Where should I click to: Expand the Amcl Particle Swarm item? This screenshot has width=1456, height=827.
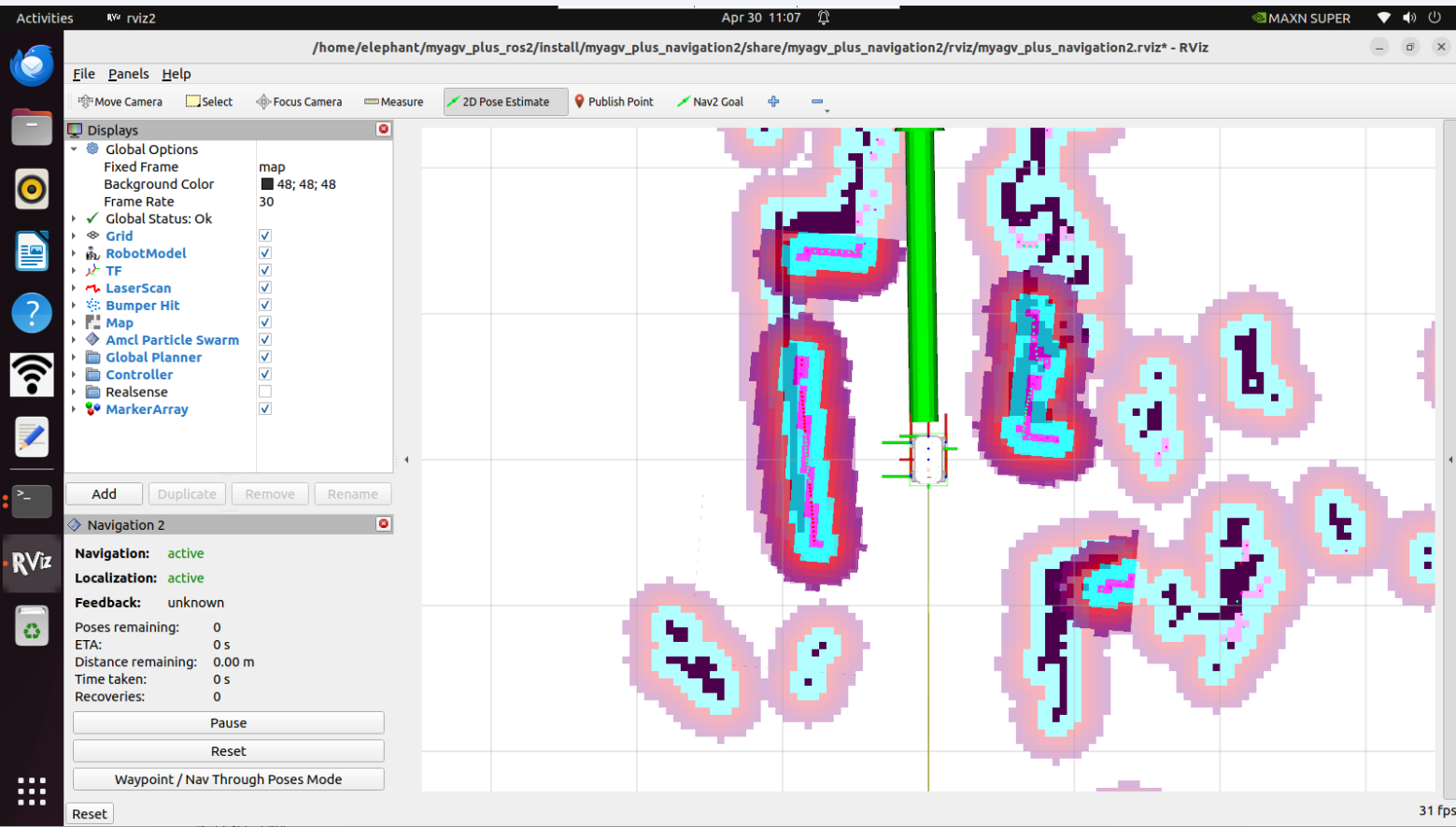pos(74,340)
